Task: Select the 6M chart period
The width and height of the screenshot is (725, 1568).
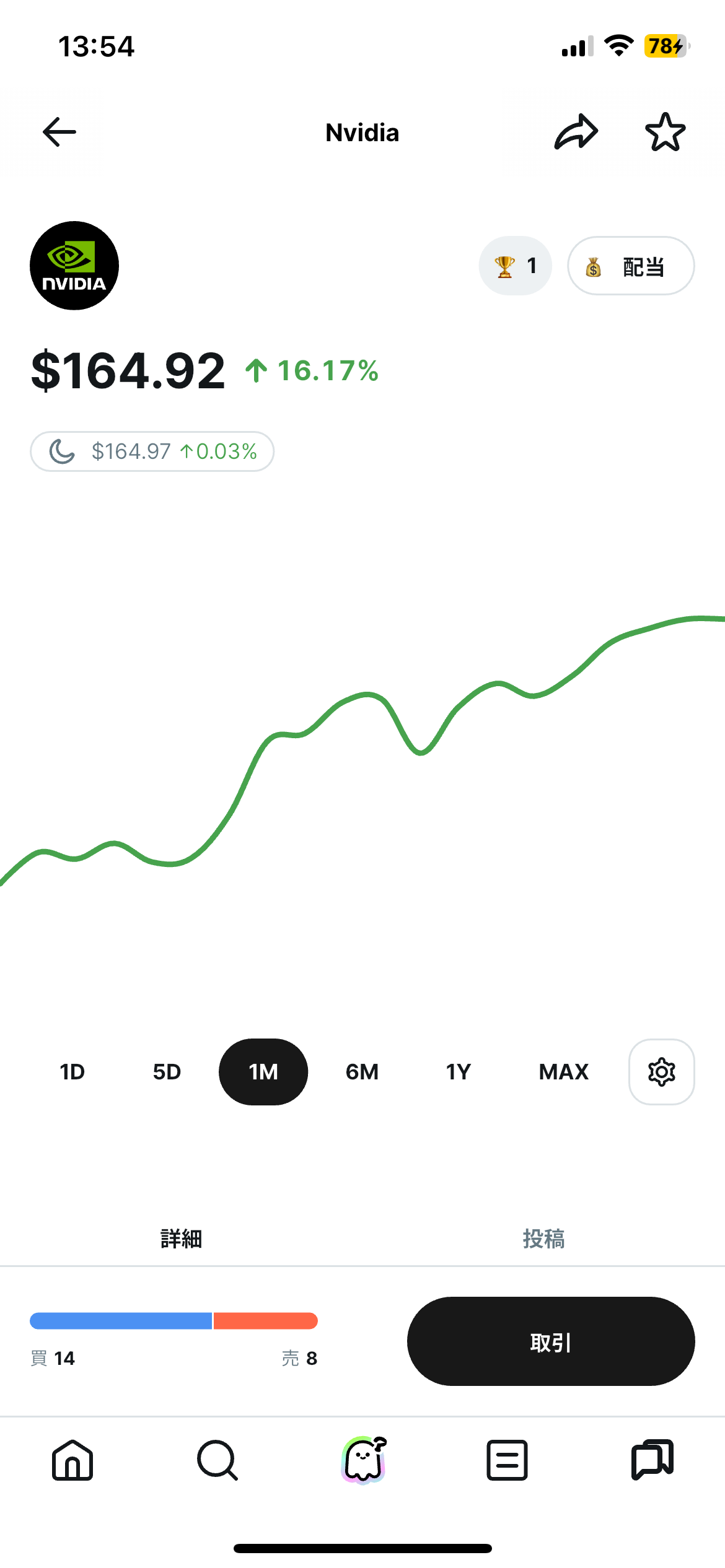Action: point(361,1072)
